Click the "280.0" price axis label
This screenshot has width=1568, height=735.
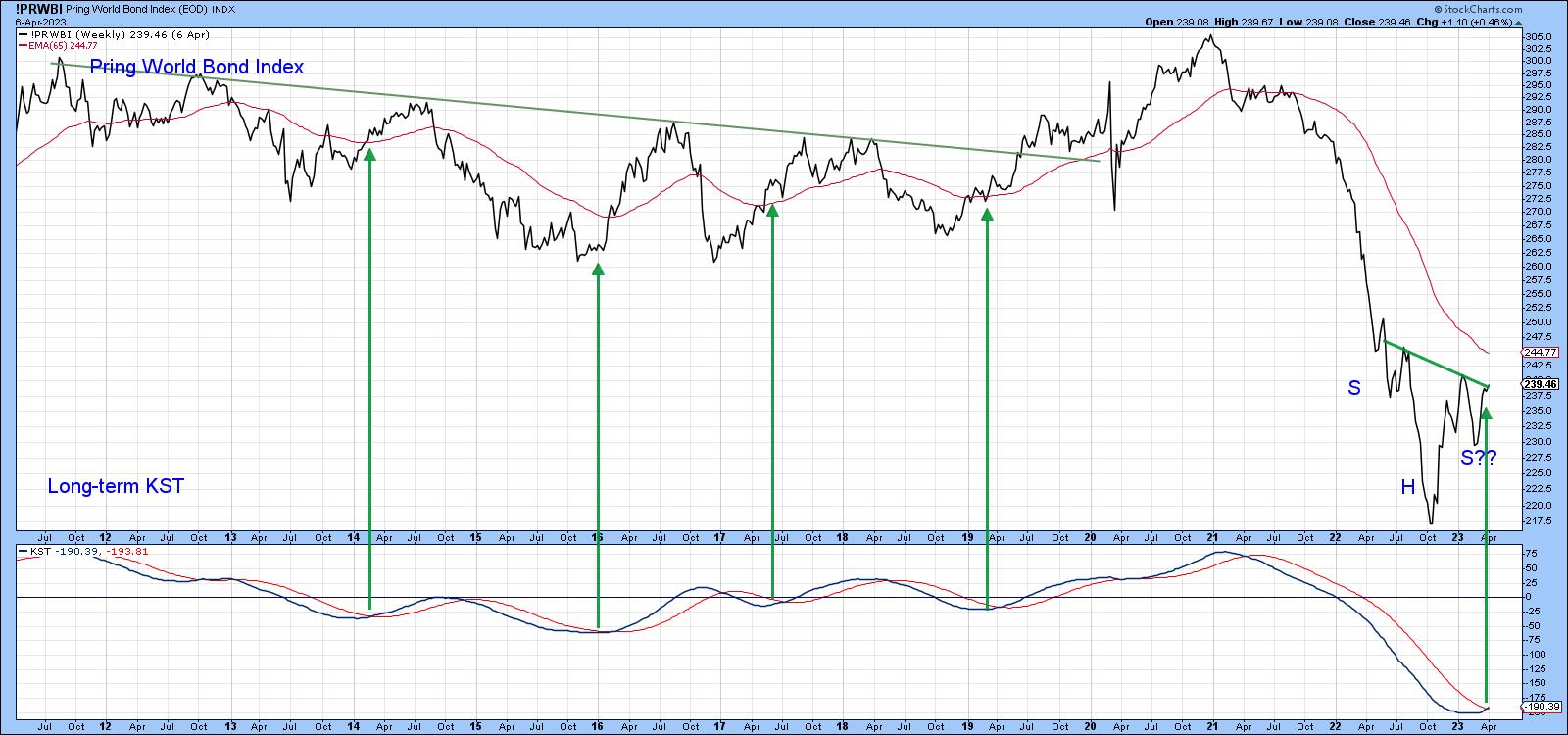click(1539, 159)
